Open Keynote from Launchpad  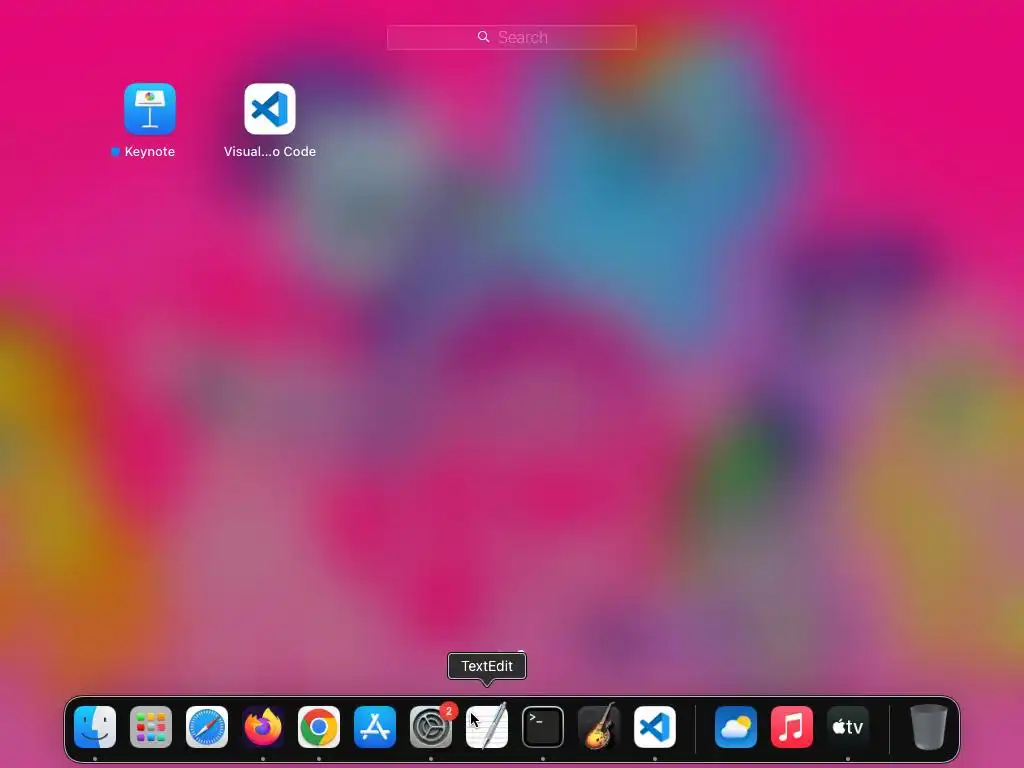150,108
